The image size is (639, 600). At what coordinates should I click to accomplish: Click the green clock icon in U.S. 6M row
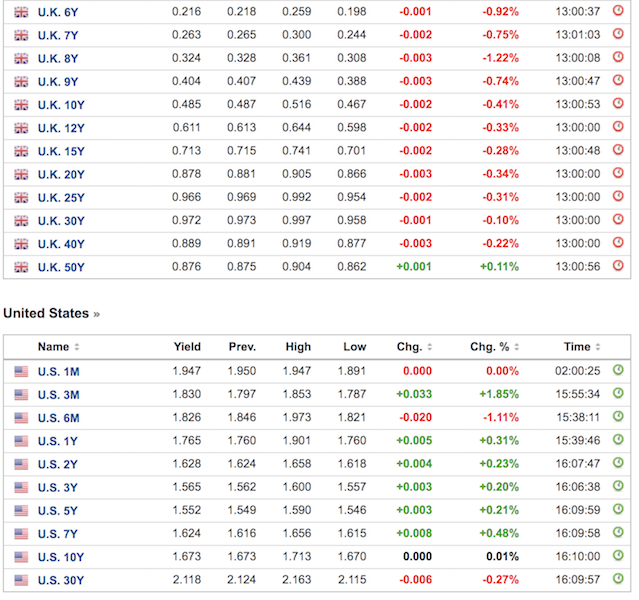[618, 417]
